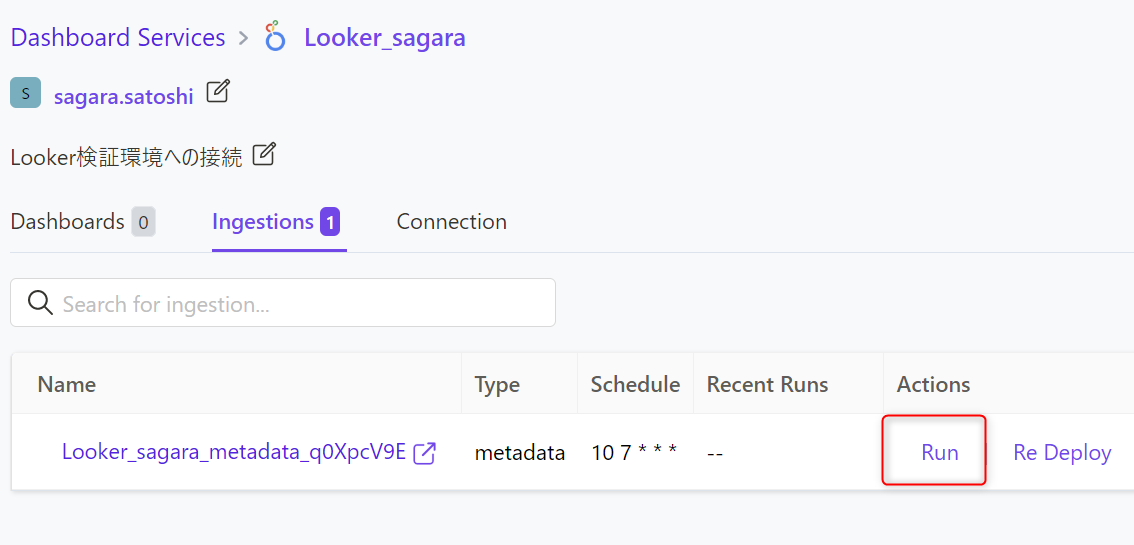The height and width of the screenshot is (545, 1134).
Task: Click the edit description pencil icon
Action: click(264, 154)
